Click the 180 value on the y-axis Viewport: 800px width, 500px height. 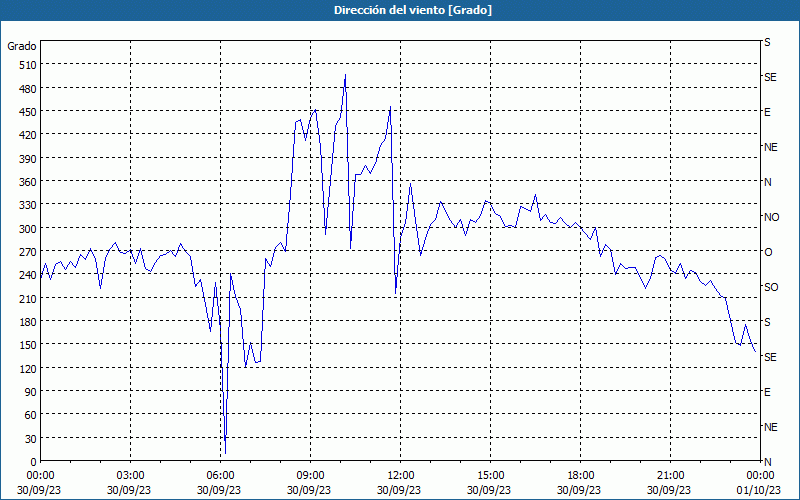point(28,322)
